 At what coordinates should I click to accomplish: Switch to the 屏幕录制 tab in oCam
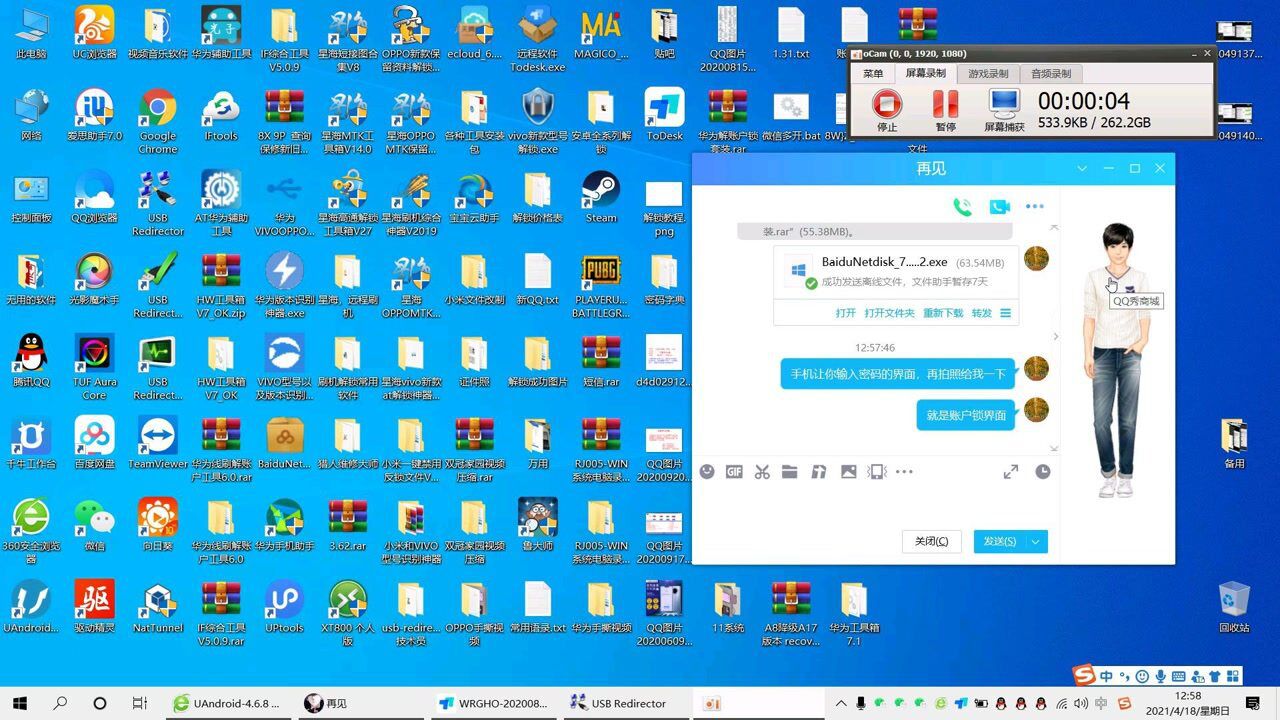pos(925,74)
